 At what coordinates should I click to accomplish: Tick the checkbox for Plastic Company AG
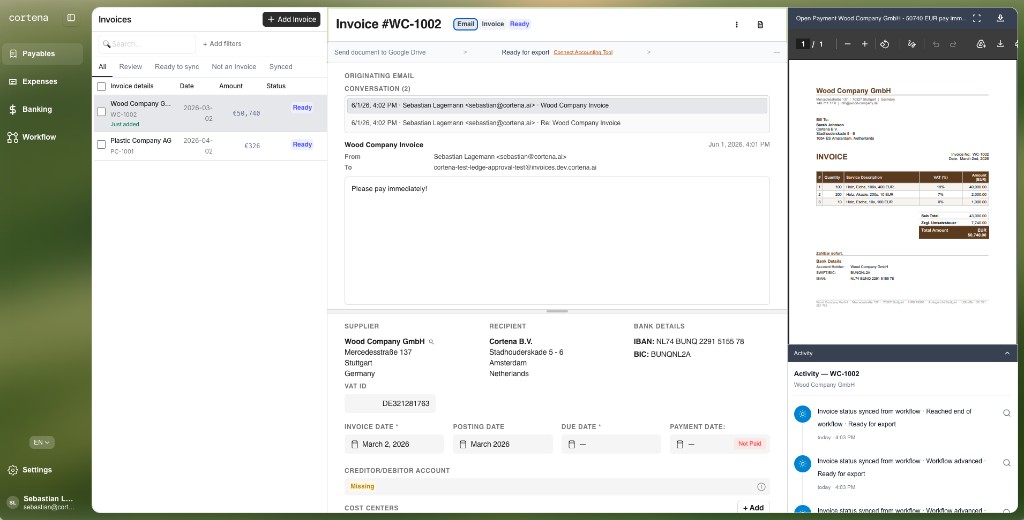click(x=101, y=144)
